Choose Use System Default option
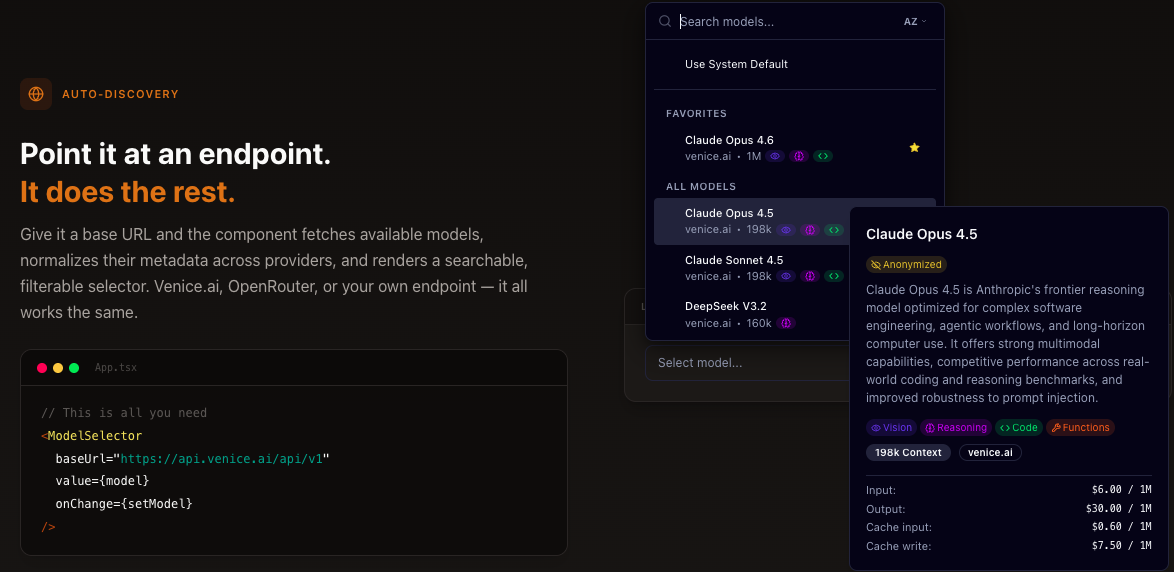The height and width of the screenshot is (572, 1174). point(795,64)
